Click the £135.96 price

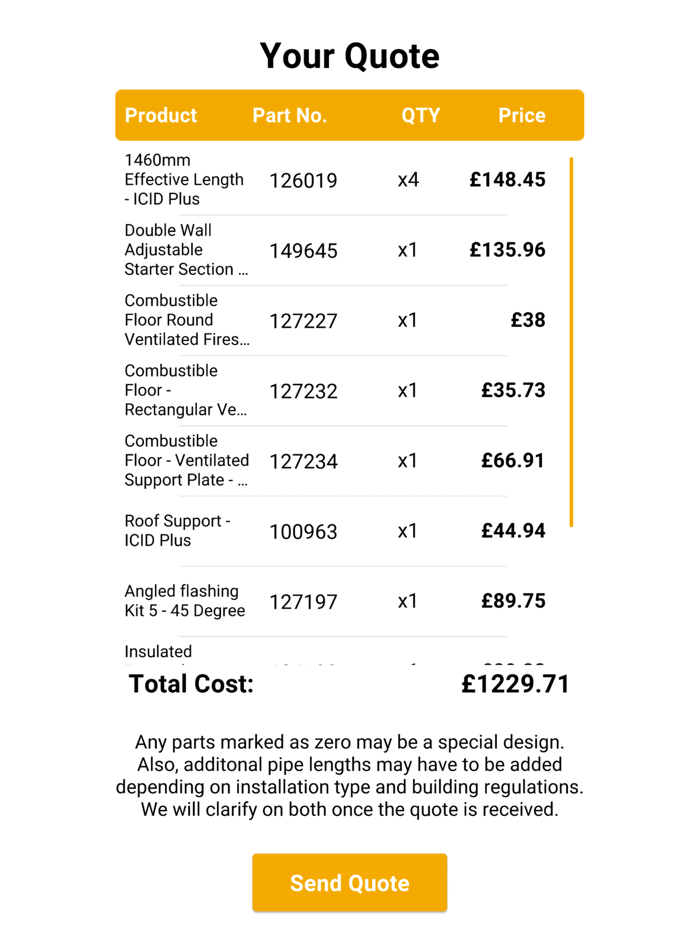507,250
